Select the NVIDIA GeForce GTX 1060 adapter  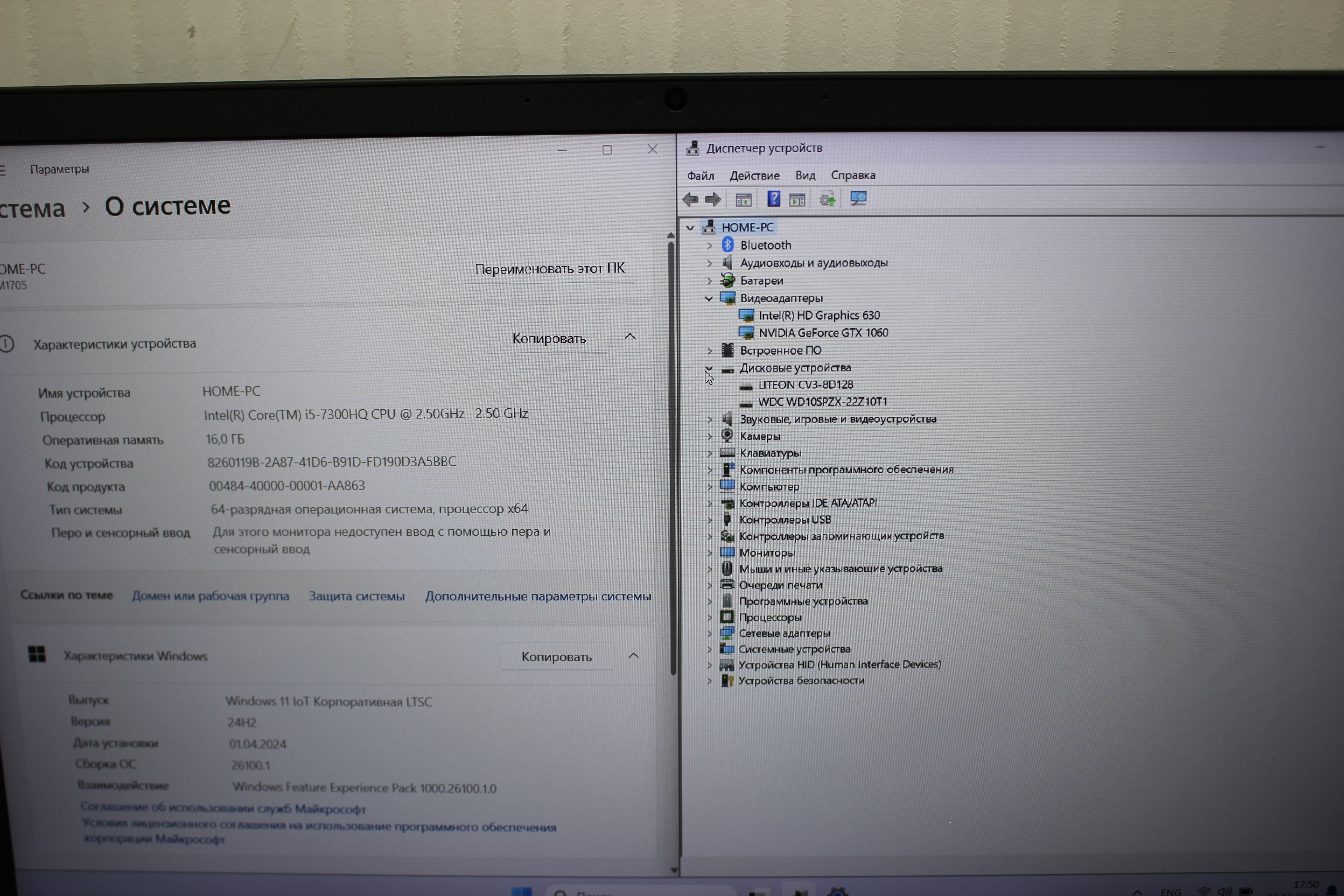tap(823, 333)
